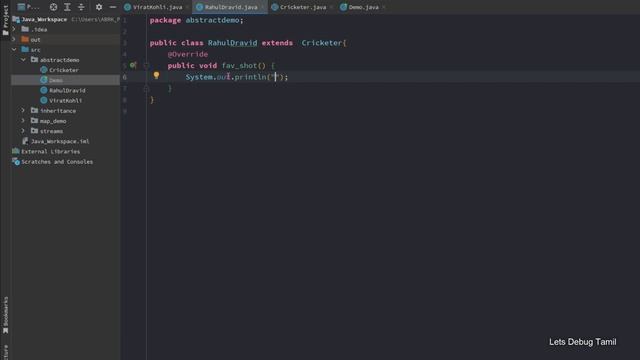Close the Demo.java tab
640x360 pixels.
point(383,7)
